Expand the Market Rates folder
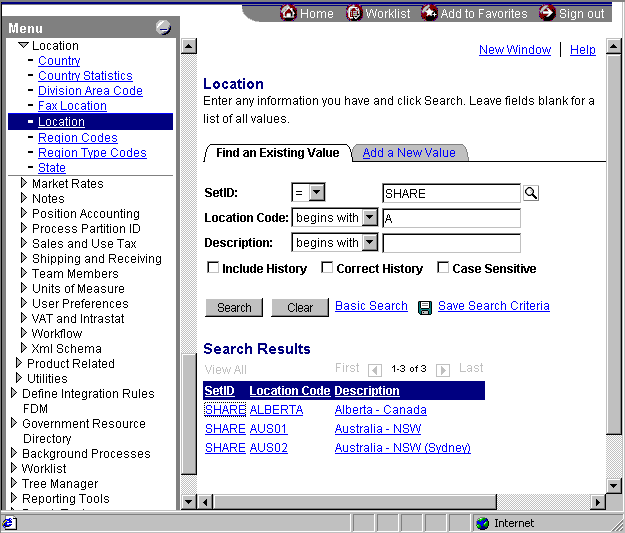Viewport: 625px width, 533px height. point(24,183)
